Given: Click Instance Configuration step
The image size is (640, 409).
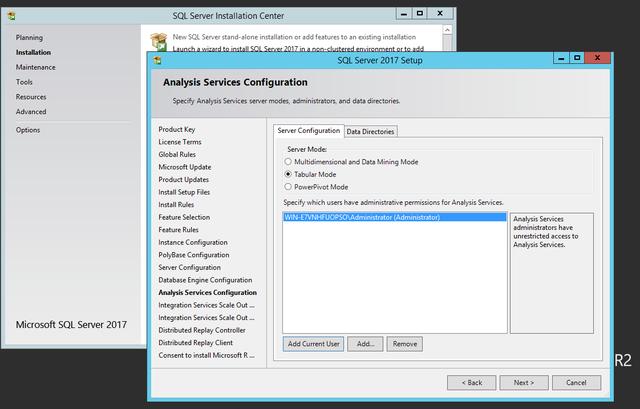Looking at the screenshot, I should [x=193, y=242].
